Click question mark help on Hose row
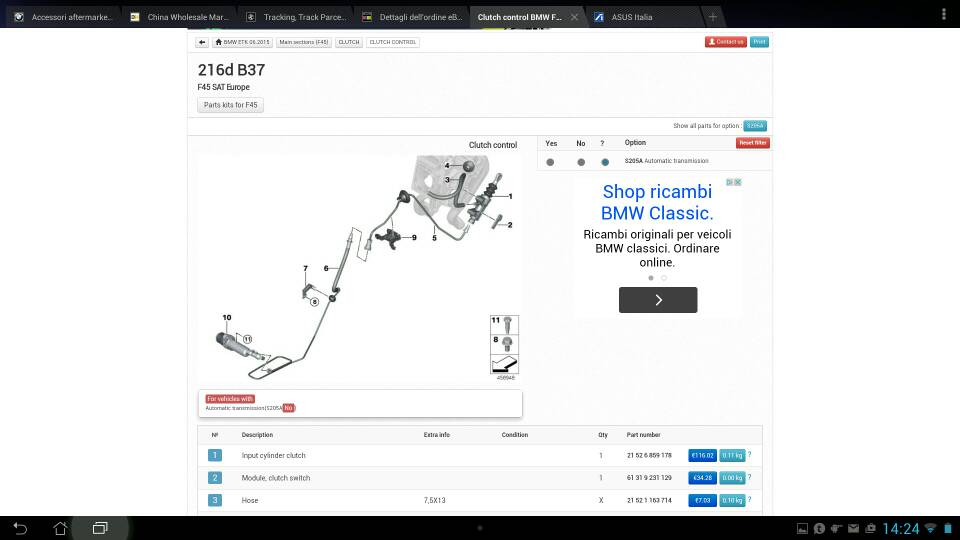960x540 pixels. pos(749,500)
